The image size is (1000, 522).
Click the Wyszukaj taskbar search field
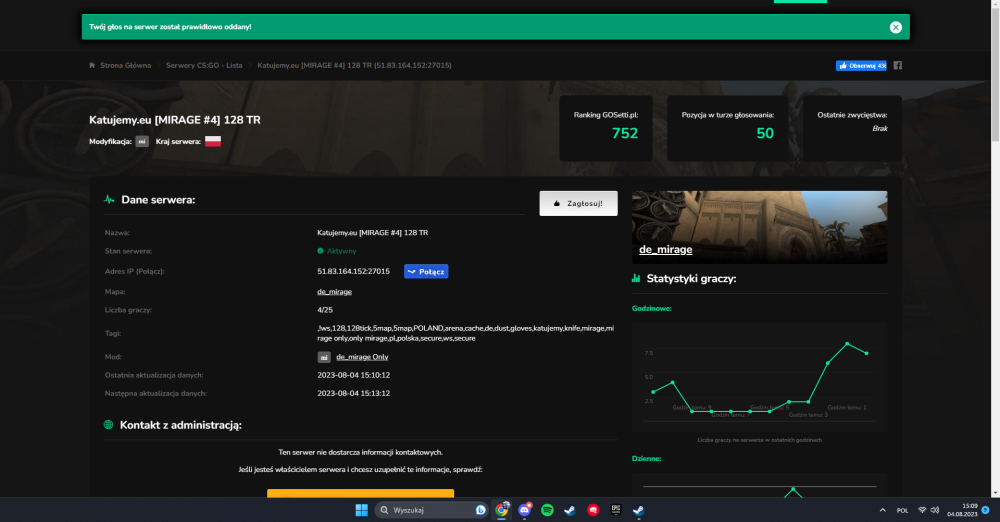(x=430, y=510)
